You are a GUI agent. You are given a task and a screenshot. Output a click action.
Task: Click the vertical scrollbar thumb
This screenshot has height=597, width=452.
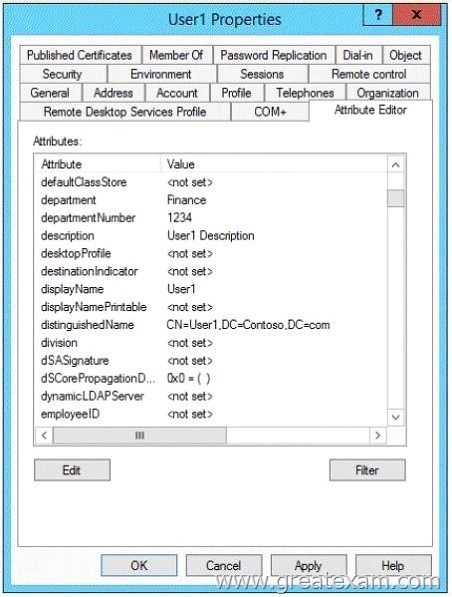tap(396, 198)
